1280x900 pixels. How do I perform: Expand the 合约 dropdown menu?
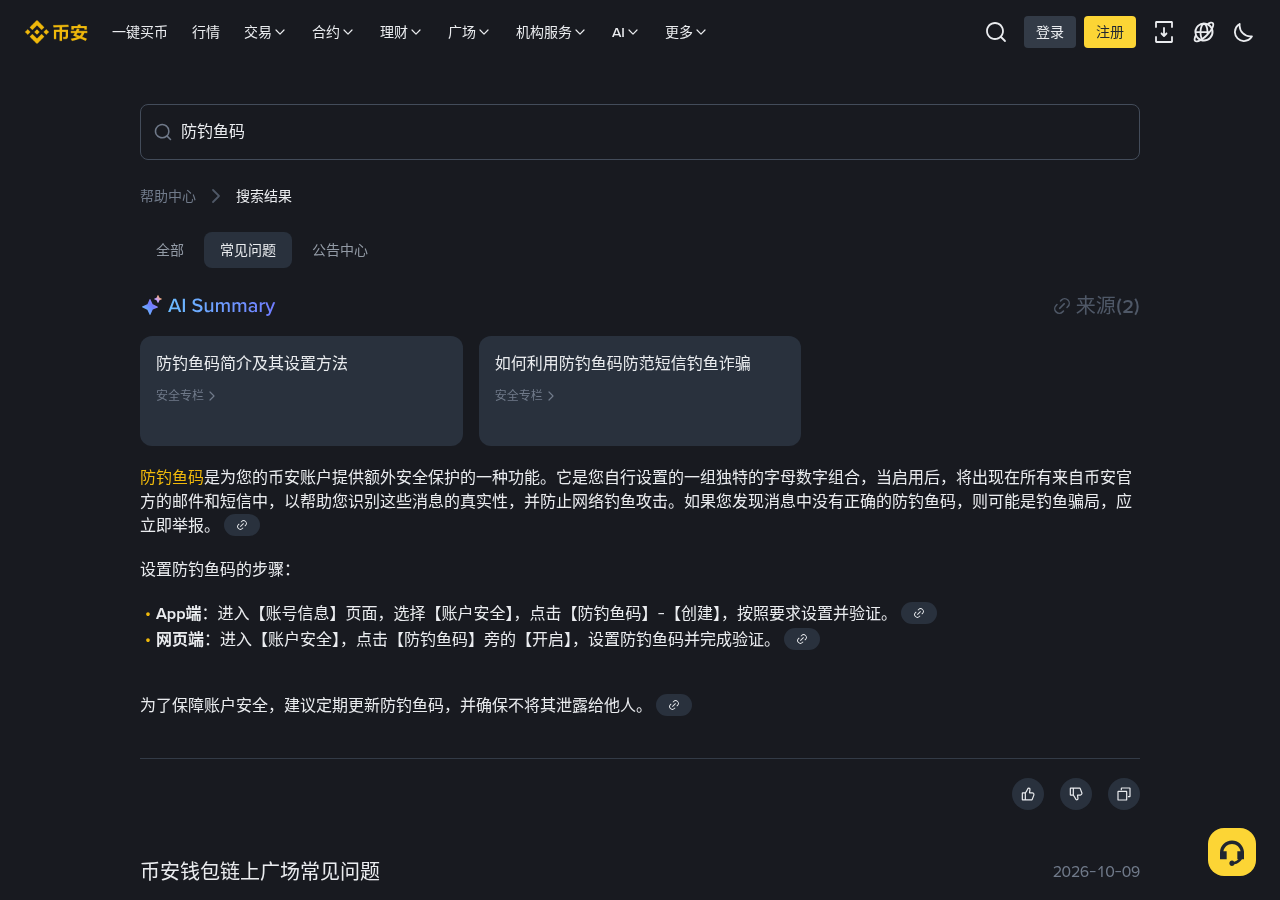[333, 32]
